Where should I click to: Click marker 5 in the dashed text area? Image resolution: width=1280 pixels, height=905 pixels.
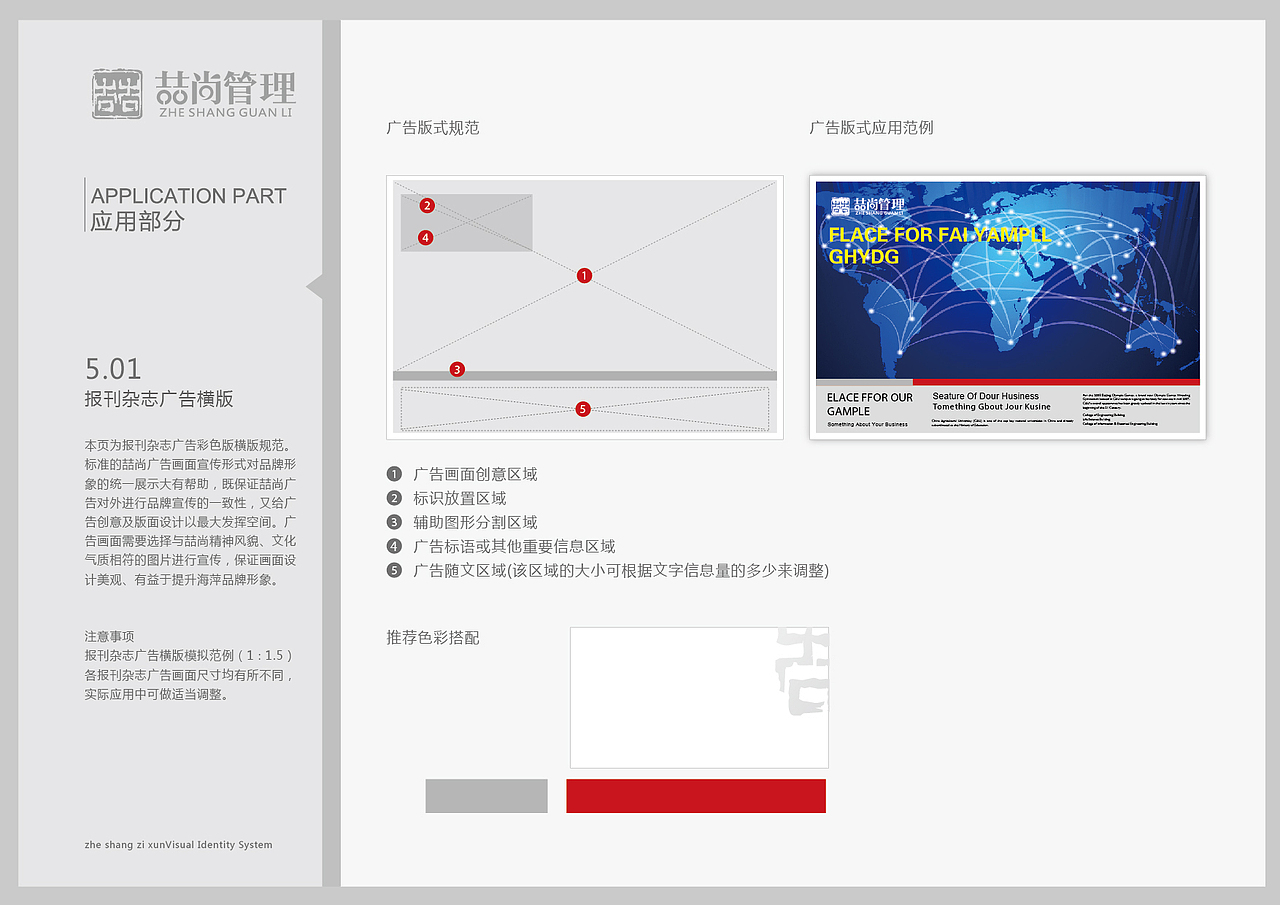pyautogui.click(x=583, y=408)
